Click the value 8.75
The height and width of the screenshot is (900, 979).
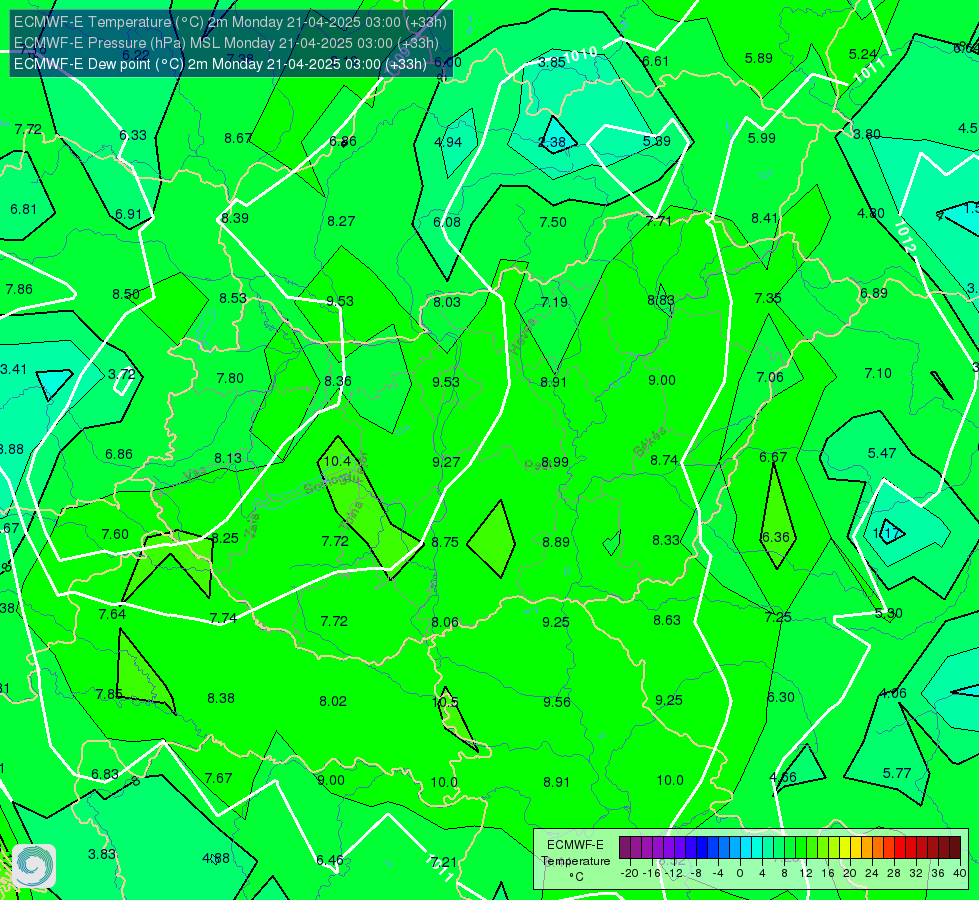point(445,542)
